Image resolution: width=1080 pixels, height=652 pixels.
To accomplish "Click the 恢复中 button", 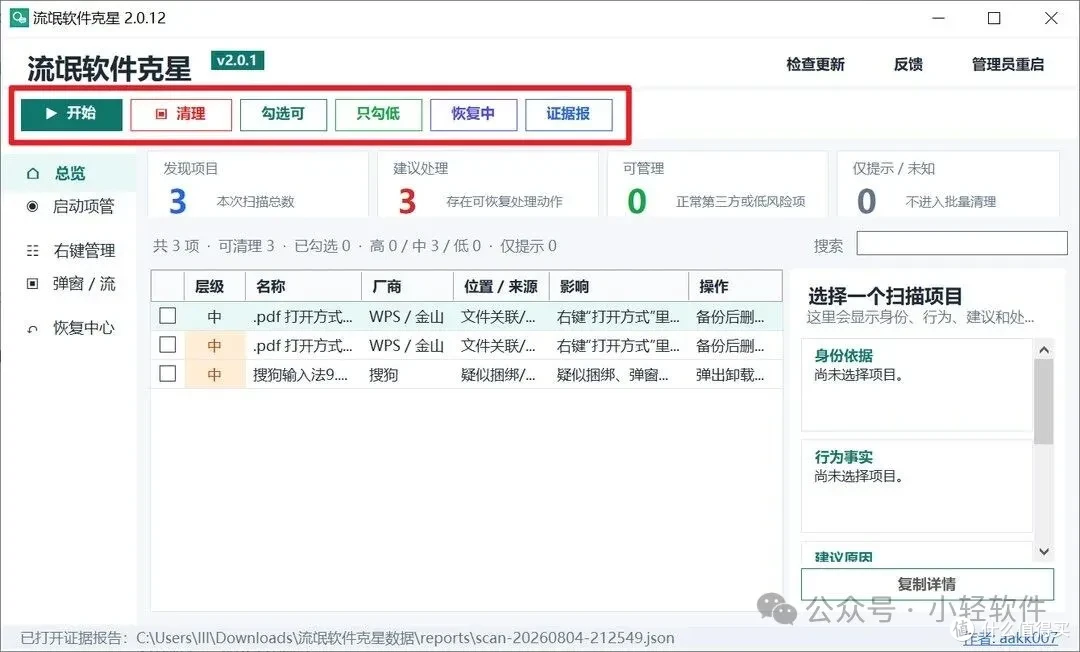I will point(473,114).
